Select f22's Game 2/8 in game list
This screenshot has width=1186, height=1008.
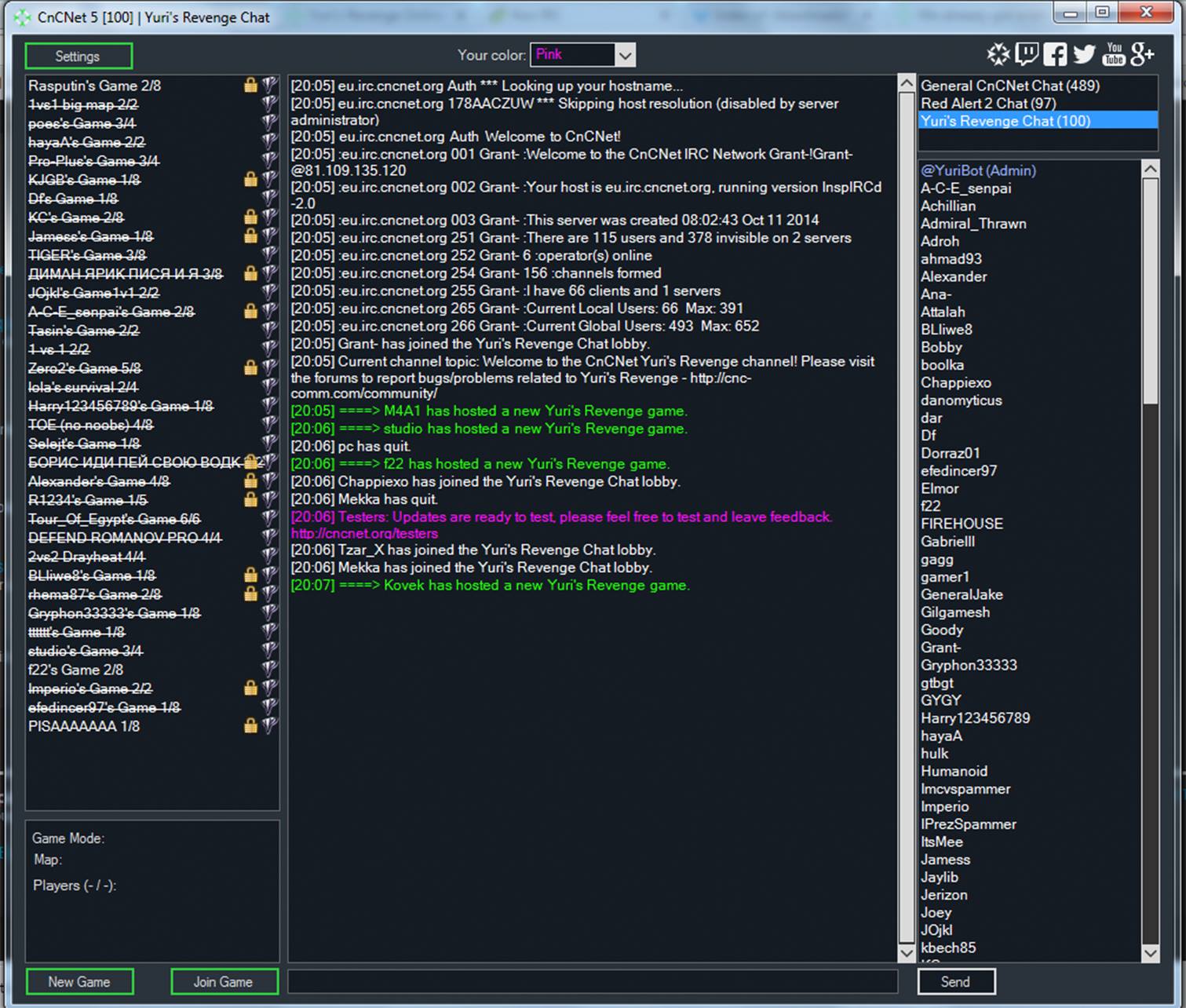(152, 669)
